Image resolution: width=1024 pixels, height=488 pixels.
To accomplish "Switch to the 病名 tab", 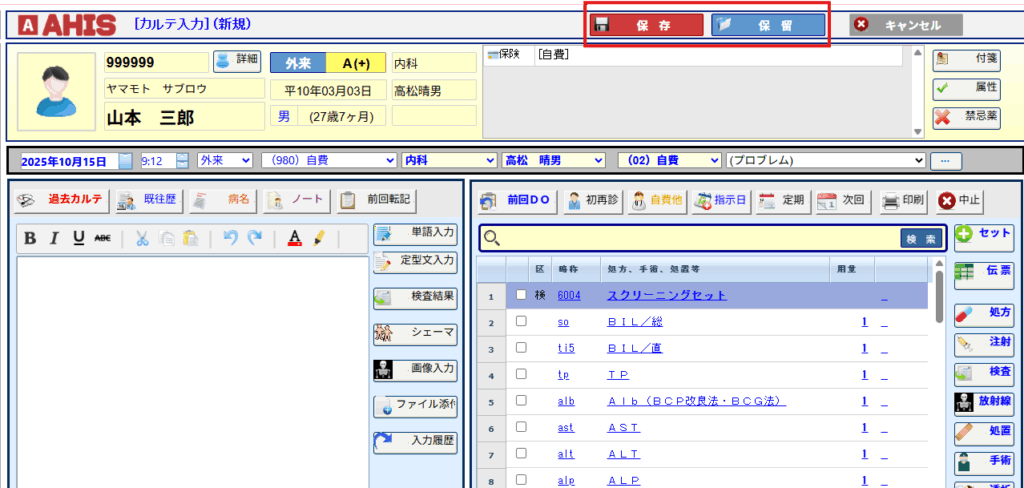I will pos(224,199).
